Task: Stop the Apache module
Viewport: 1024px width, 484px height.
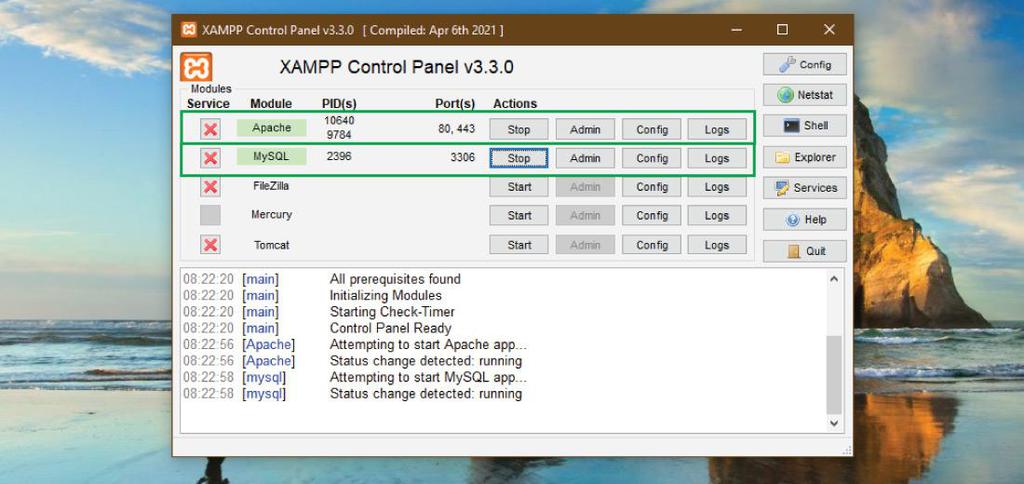Action: click(519, 129)
